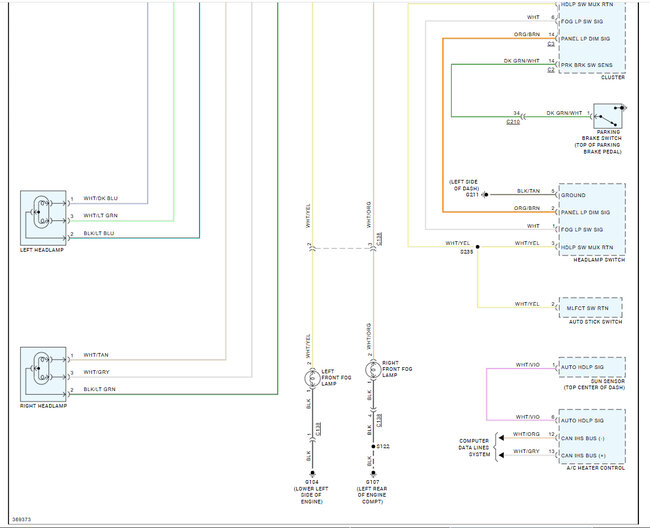
Task: Select the WHT/DK BLU wire label
Action: click(x=101, y=199)
